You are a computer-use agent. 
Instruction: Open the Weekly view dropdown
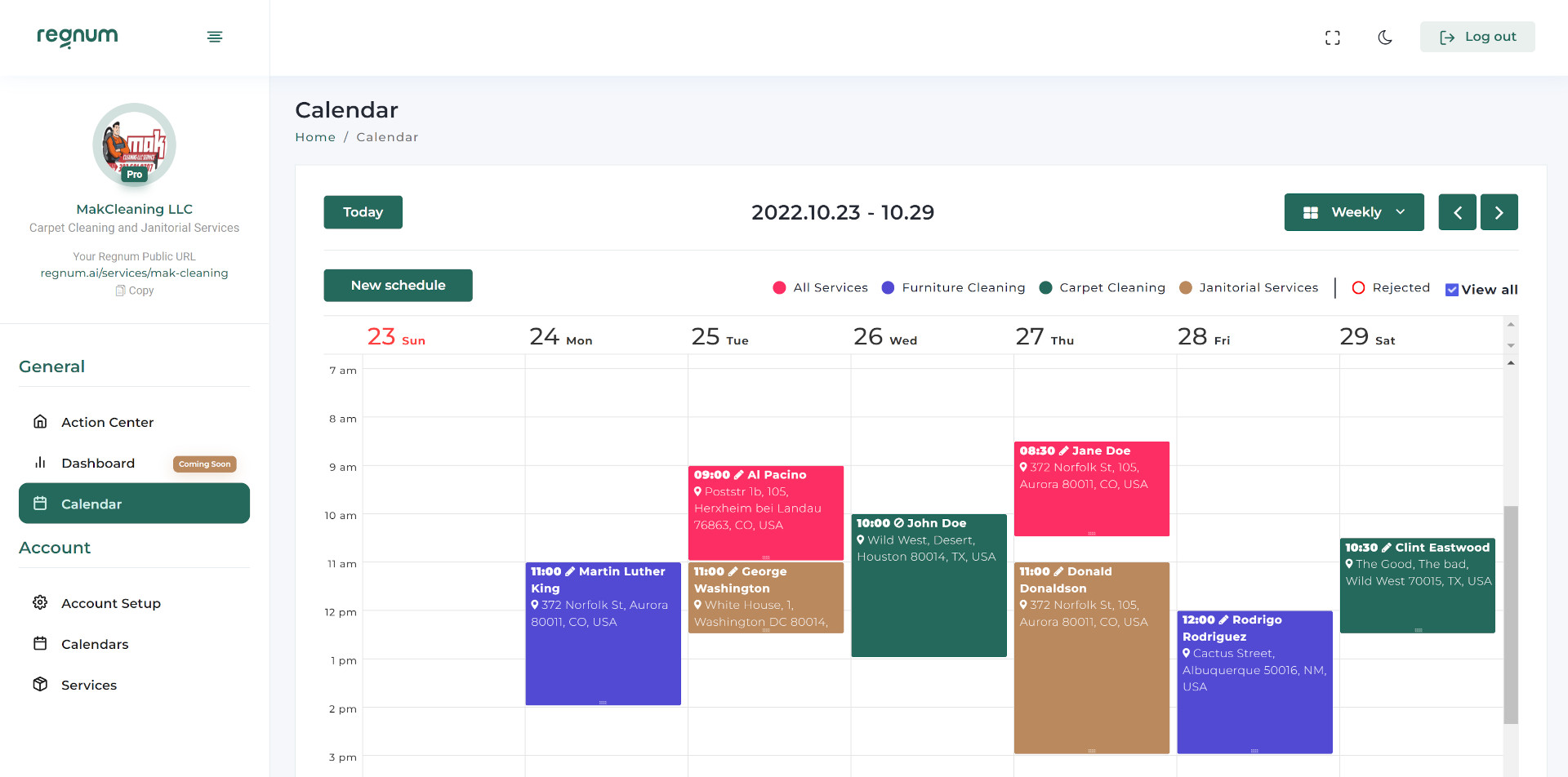tap(1353, 212)
